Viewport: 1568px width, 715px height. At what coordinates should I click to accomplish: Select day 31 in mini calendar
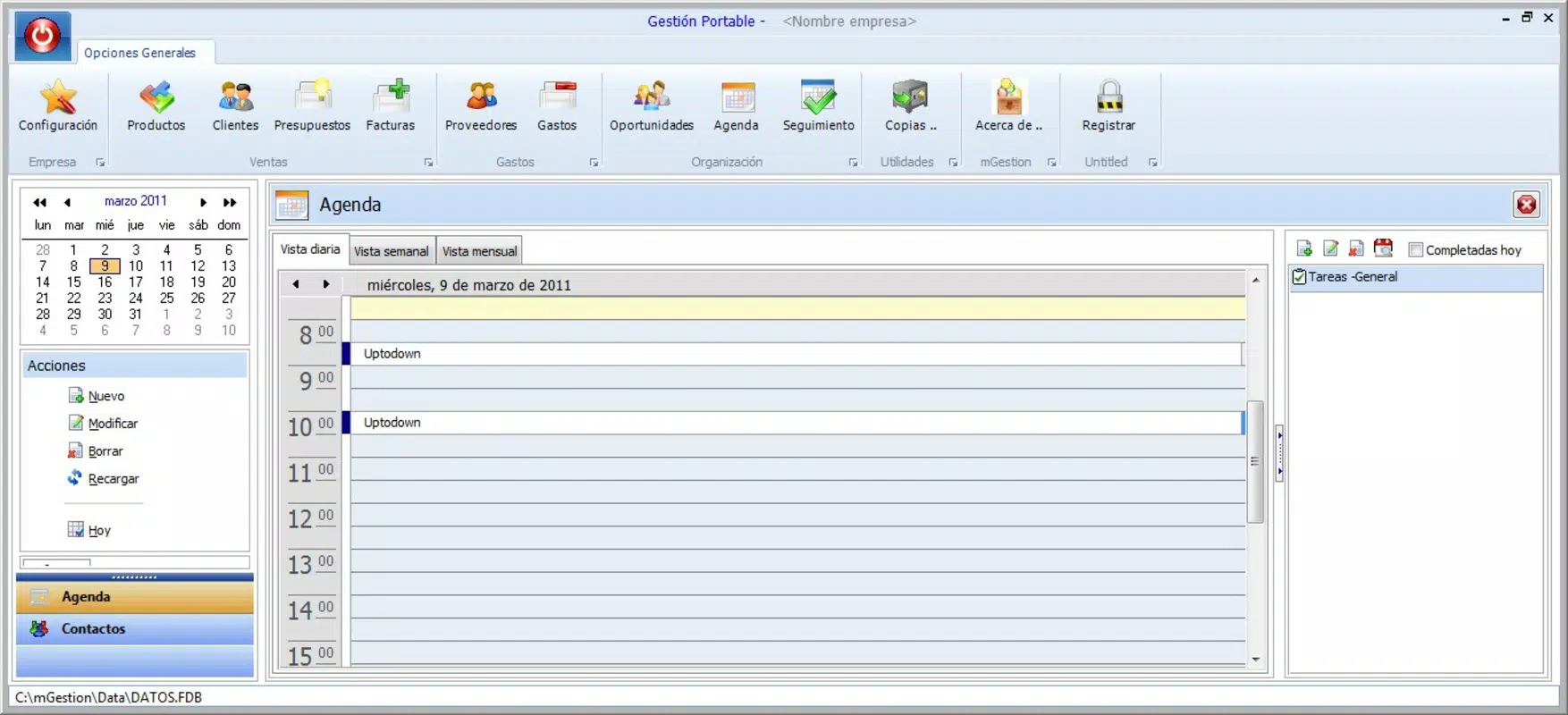click(x=135, y=315)
